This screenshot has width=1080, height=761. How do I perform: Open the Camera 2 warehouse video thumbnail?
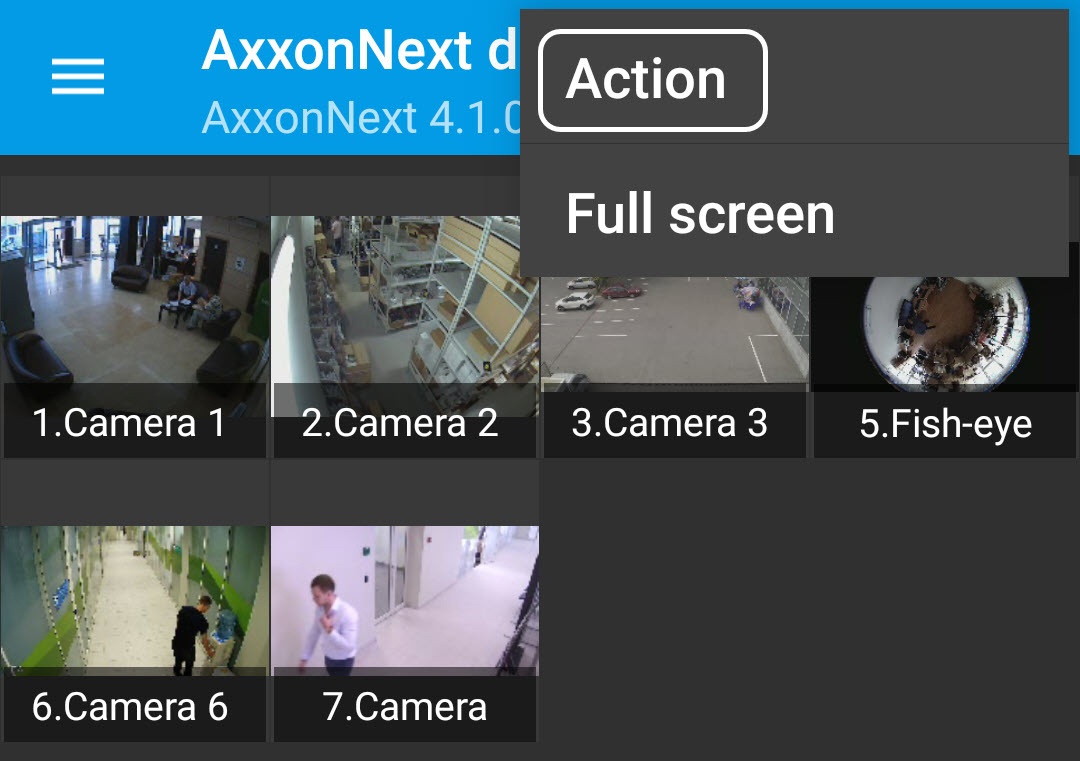coord(404,300)
